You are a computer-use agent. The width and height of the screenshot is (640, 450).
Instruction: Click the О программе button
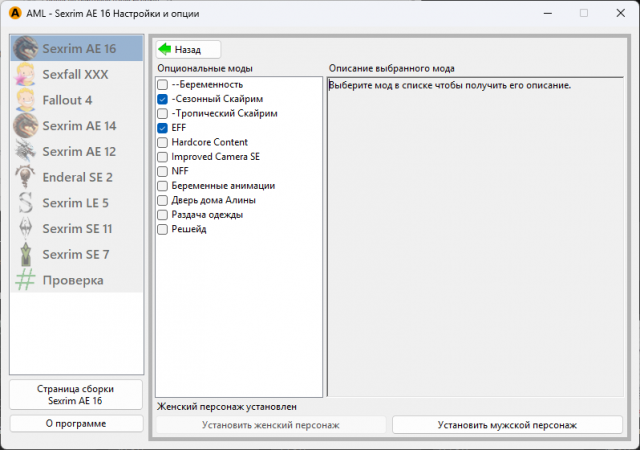pos(77,423)
